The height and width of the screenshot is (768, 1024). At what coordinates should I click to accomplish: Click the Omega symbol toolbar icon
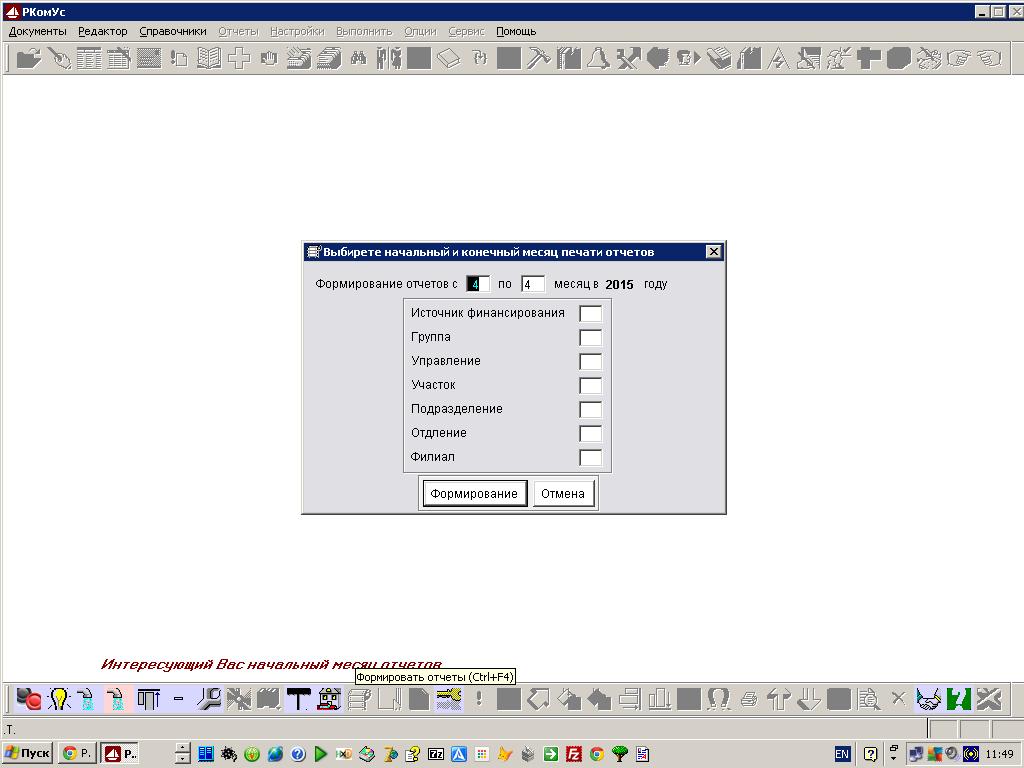pyautogui.click(x=718, y=699)
